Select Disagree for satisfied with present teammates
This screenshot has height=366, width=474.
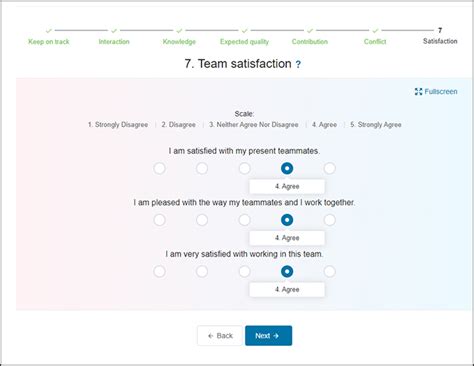pos(202,168)
